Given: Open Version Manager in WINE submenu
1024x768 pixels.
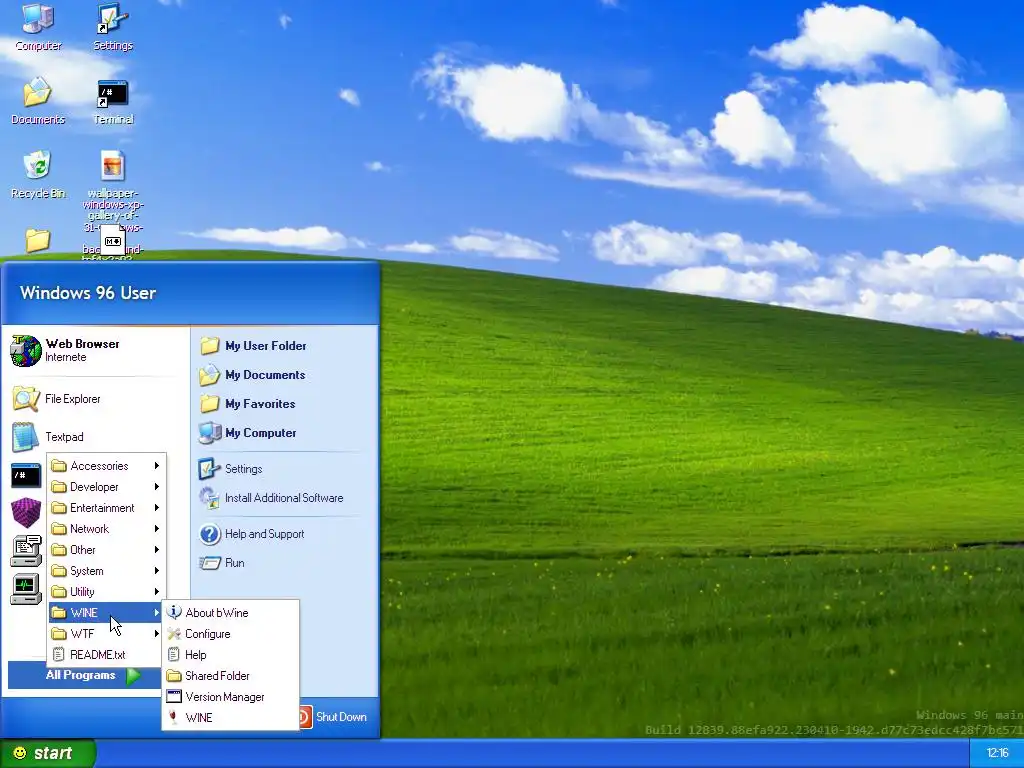Looking at the screenshot, I should click(x=231, y=697).
